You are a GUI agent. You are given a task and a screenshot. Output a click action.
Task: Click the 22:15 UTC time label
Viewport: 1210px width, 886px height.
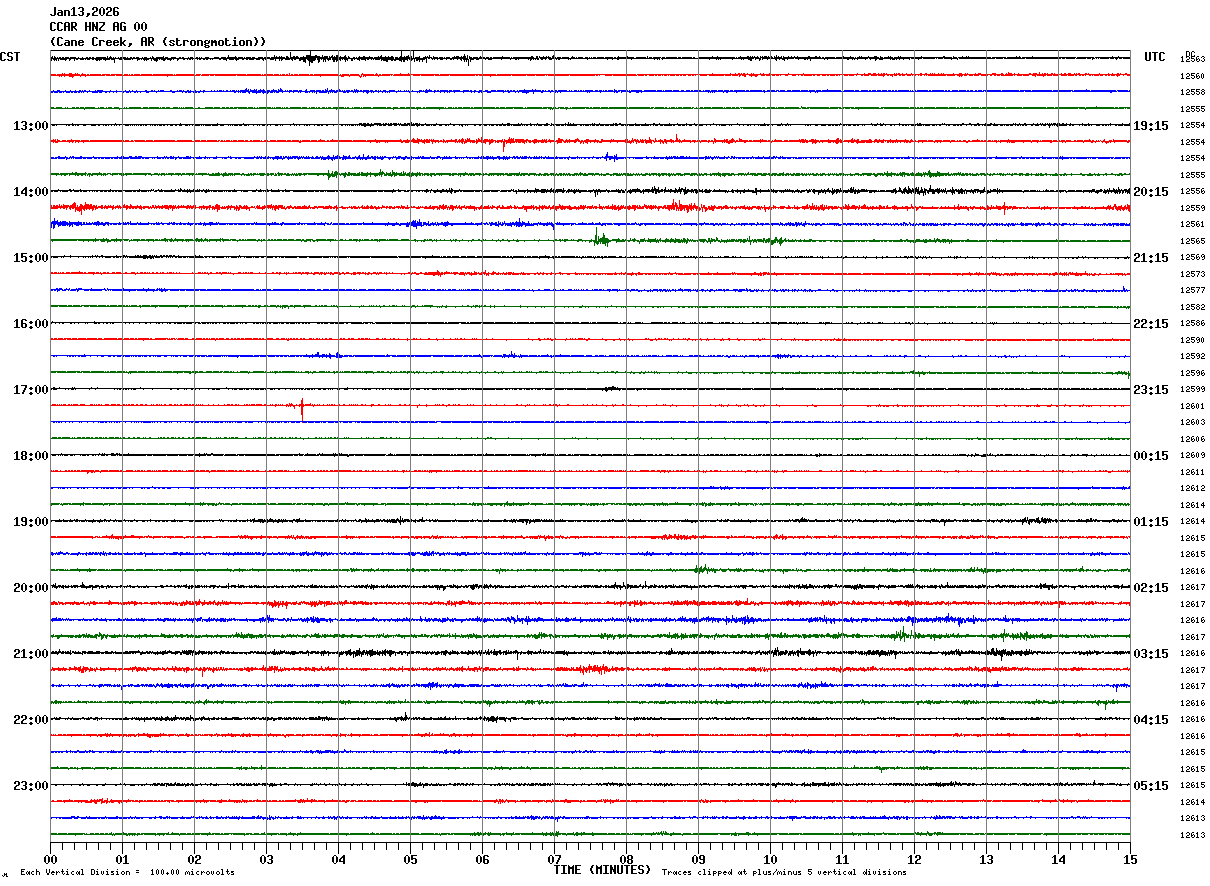click(x=1150, y=324)
